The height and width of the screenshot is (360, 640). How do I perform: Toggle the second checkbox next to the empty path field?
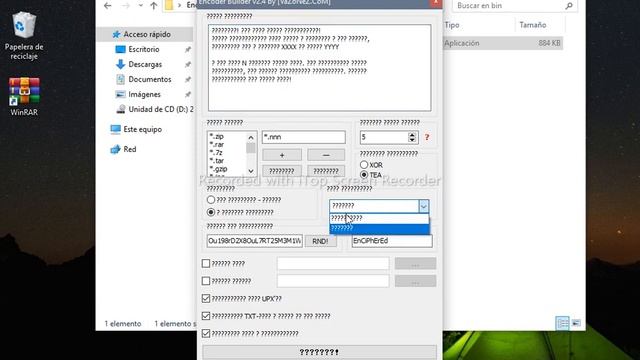pos(206,281)
